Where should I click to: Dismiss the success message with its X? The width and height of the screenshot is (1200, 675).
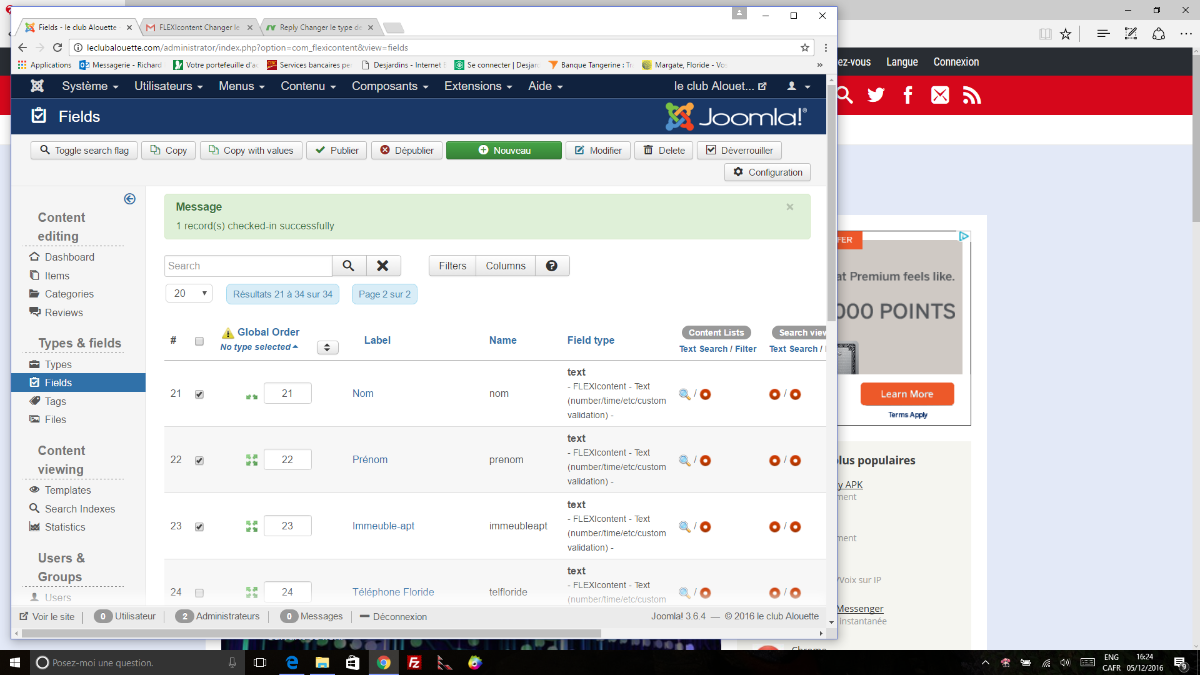pos(790,207)
